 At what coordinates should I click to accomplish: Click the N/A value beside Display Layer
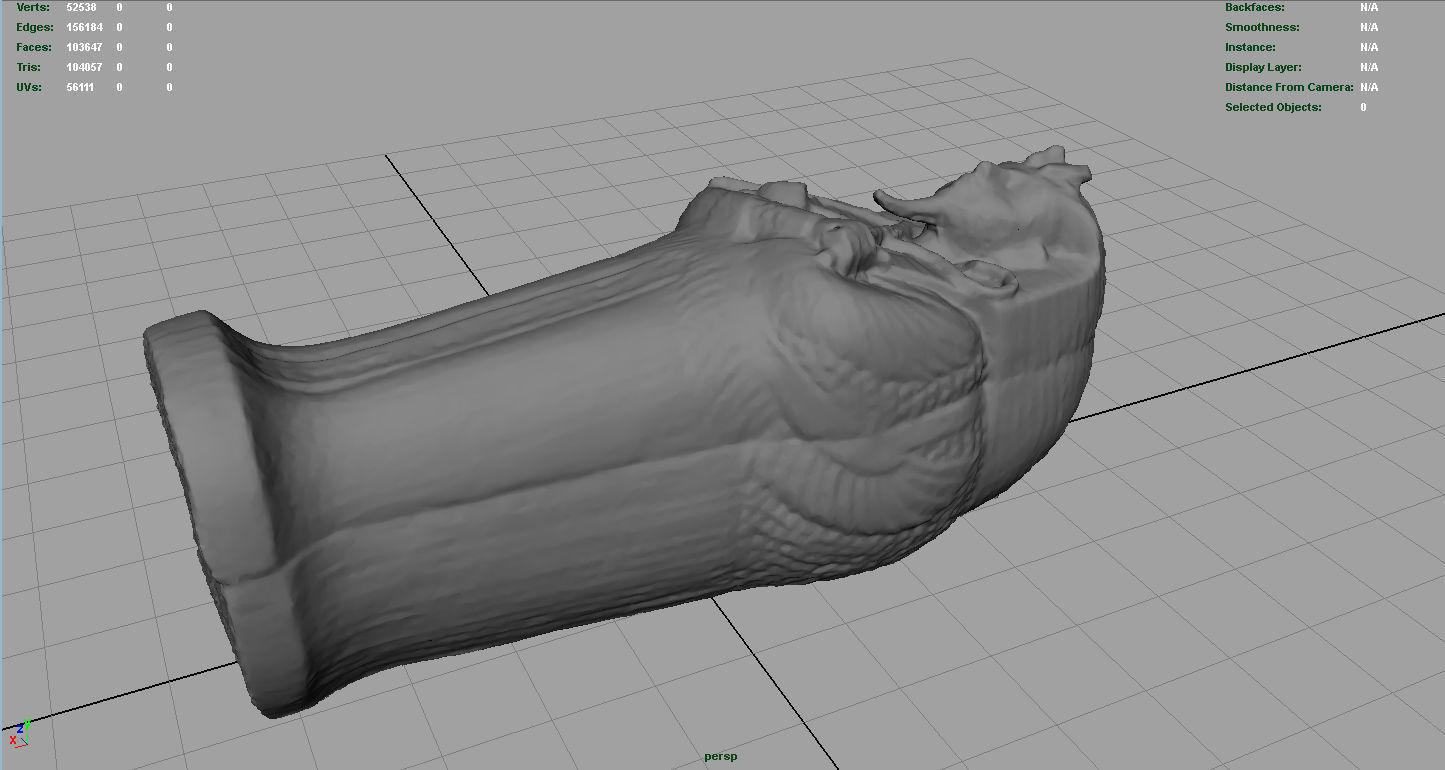point(1369,67)
